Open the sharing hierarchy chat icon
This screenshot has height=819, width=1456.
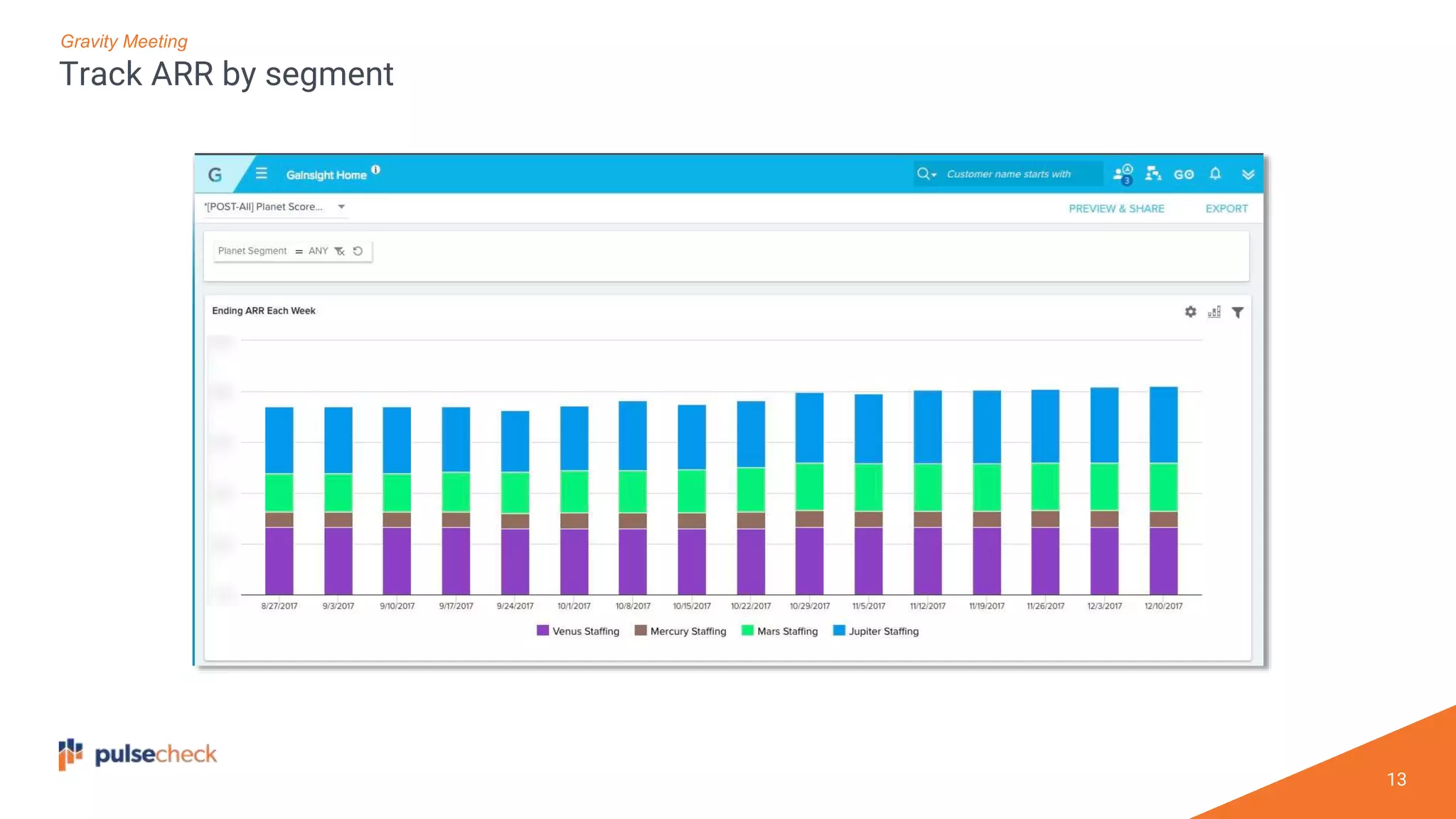click(x=1153, y=173)
